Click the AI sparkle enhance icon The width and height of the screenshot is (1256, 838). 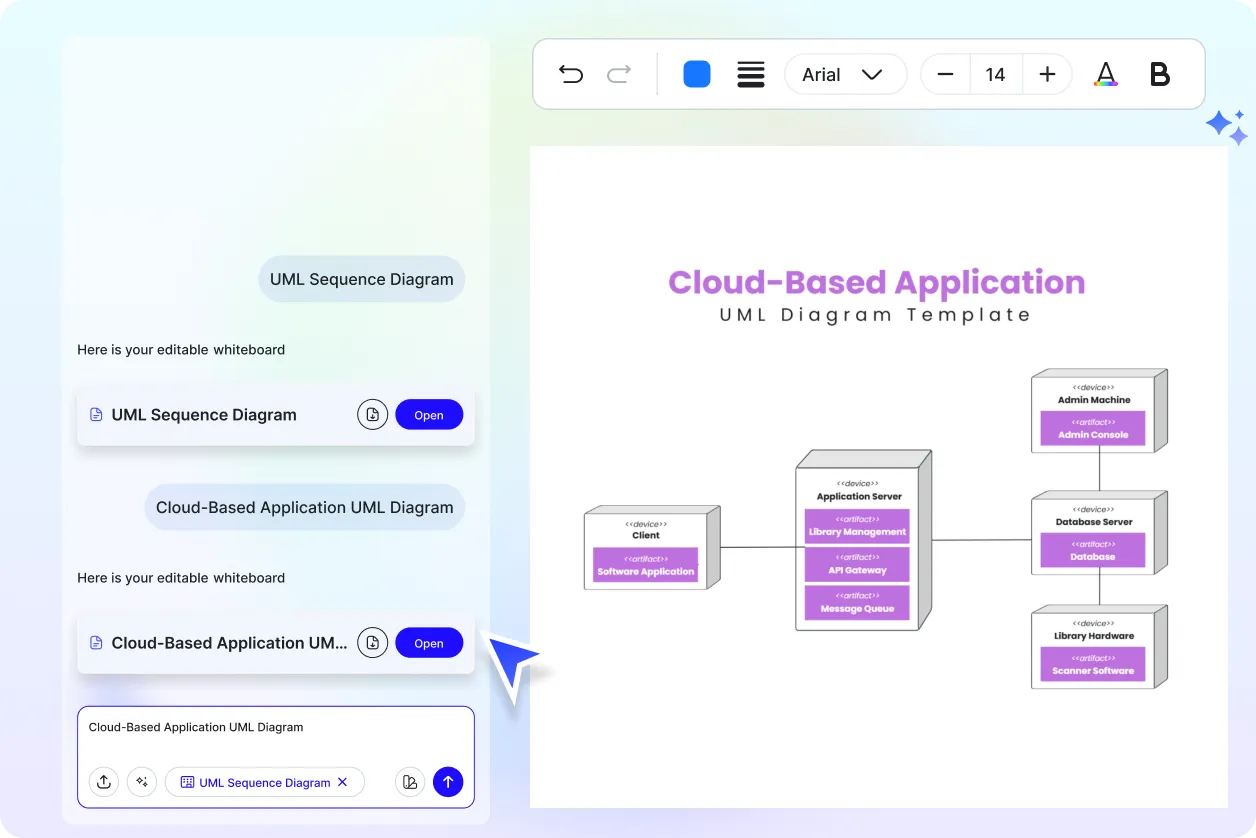[142, 782]
